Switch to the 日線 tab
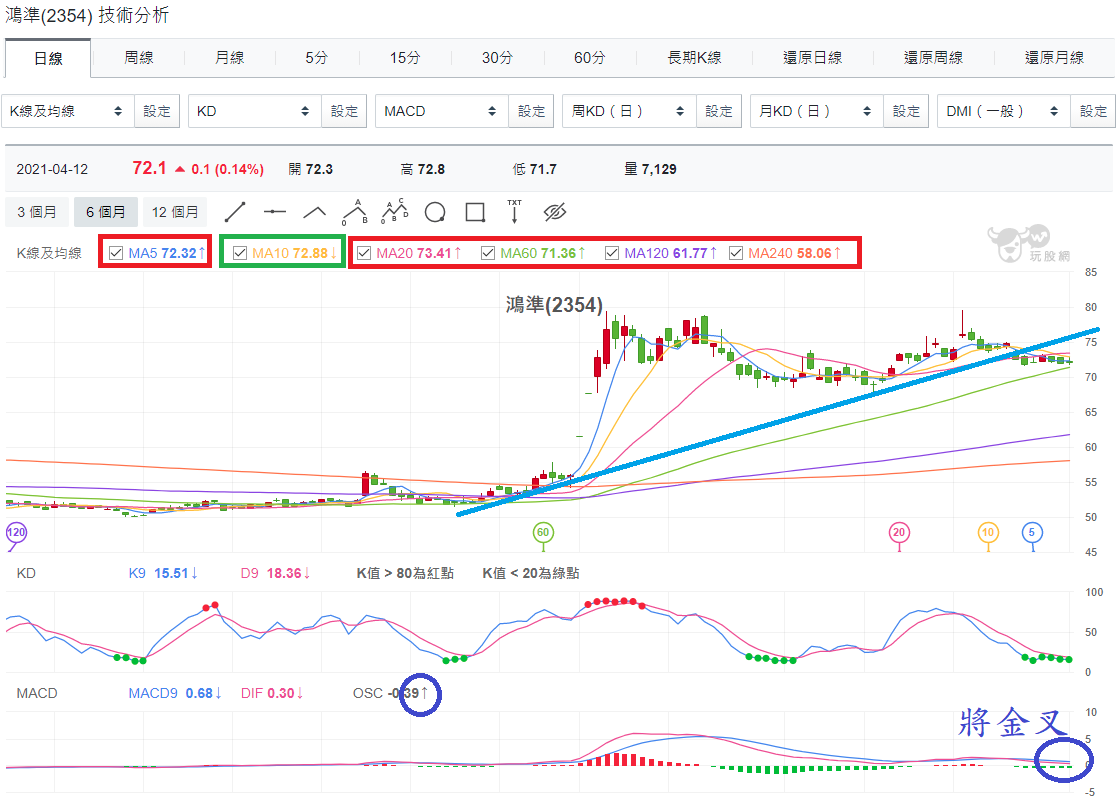 pos(48,59)
